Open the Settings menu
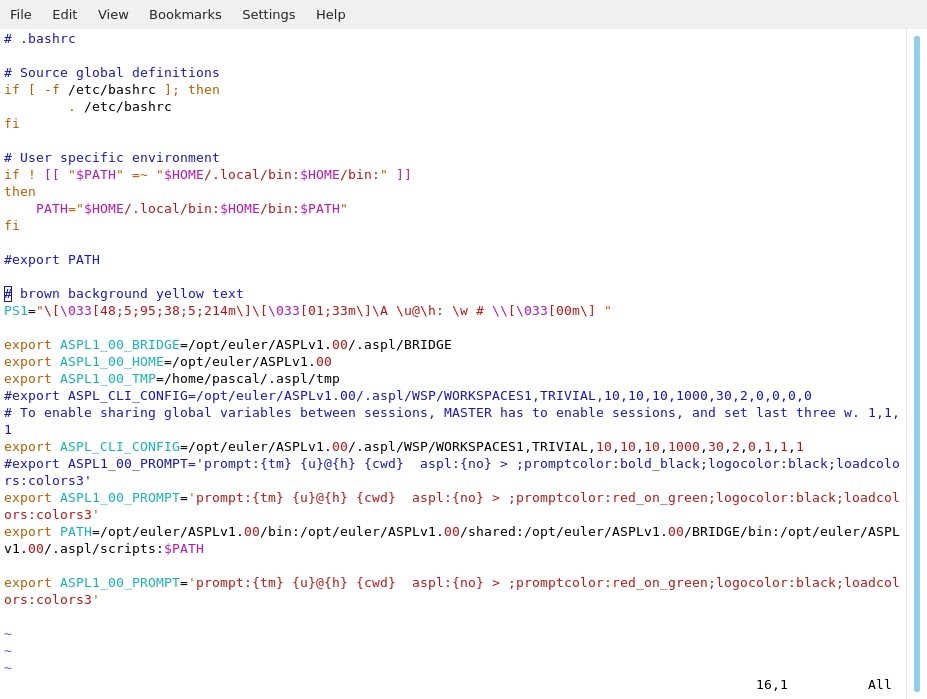 (x=268, y=14)
